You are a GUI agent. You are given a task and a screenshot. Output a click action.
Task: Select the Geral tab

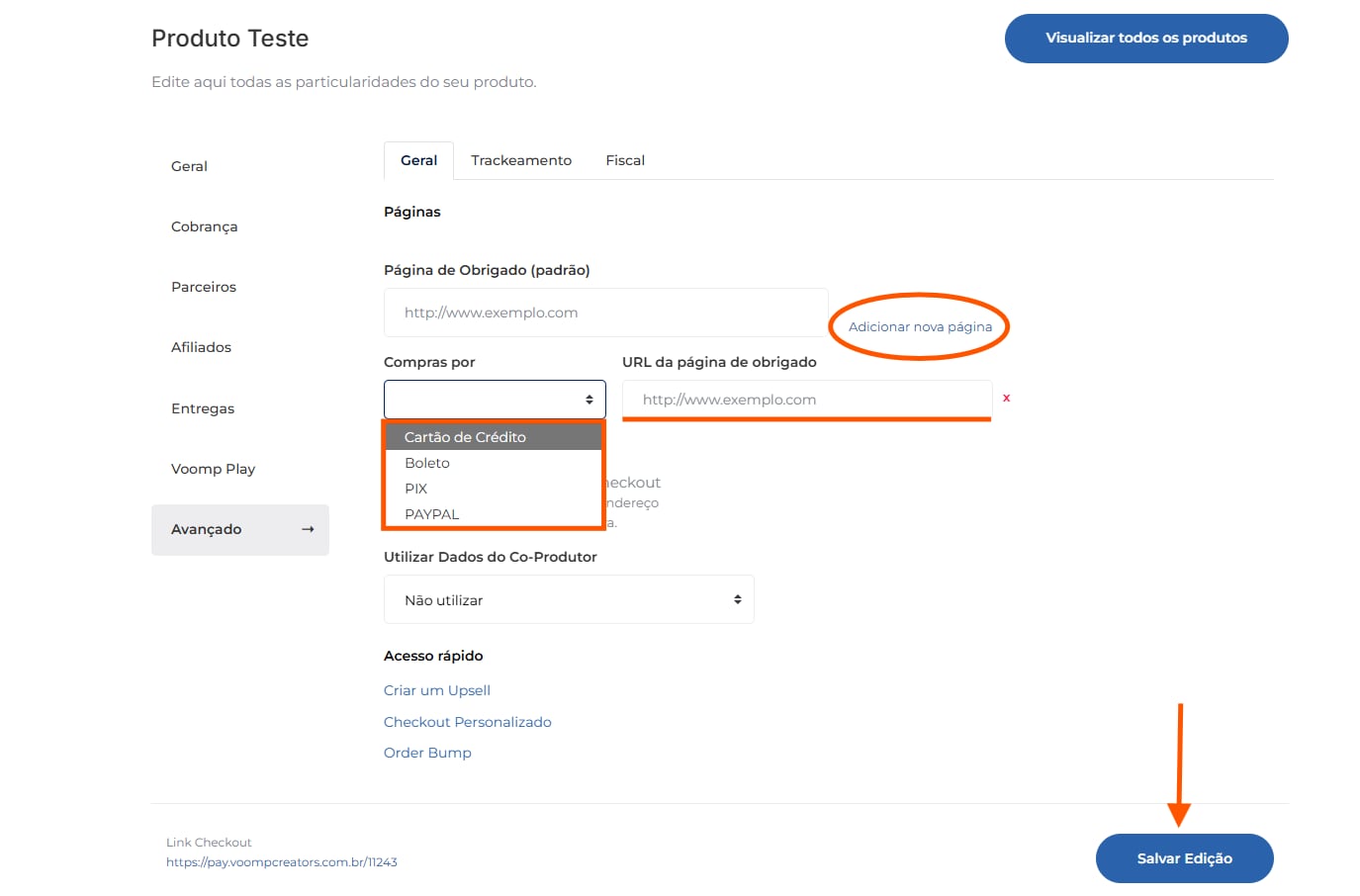pyautogui.click(x=418, y=160)
